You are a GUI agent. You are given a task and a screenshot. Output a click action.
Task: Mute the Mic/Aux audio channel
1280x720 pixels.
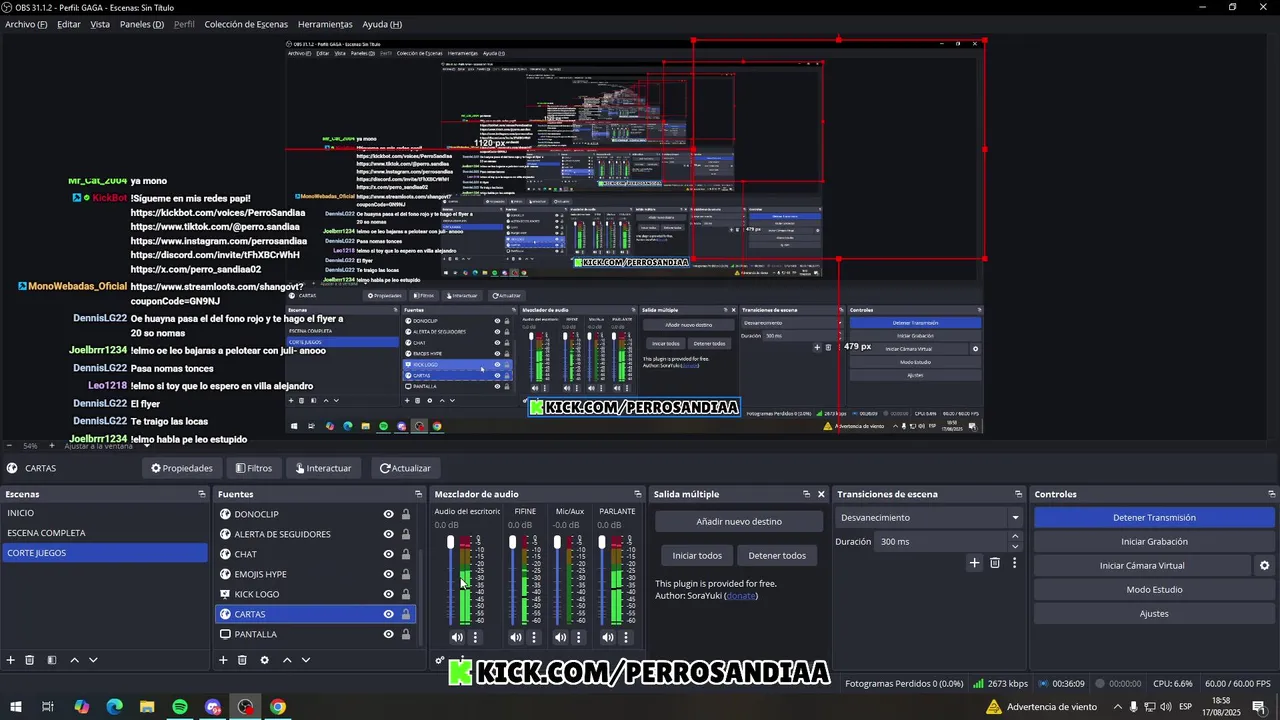[560, 637]
